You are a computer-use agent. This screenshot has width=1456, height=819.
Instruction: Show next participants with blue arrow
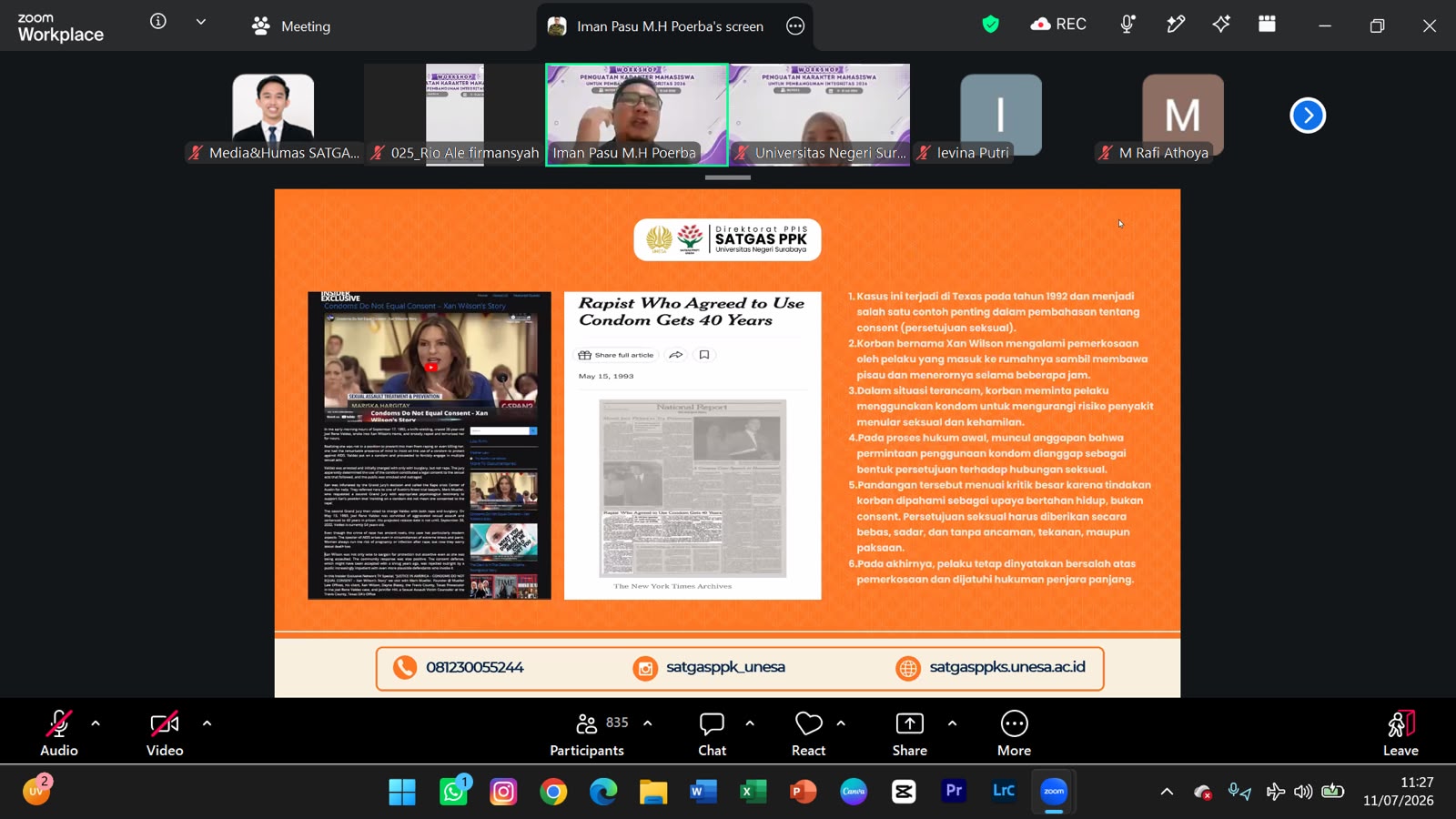tap(1308, 116)
